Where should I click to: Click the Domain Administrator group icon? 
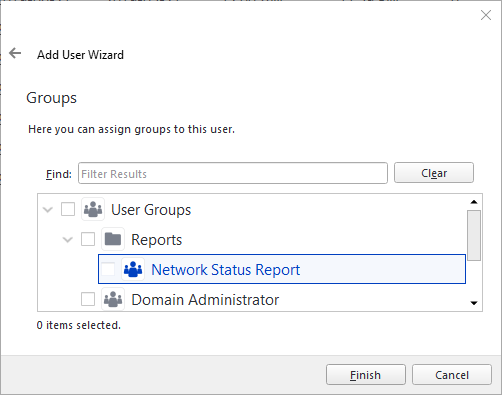pos(113,299)
